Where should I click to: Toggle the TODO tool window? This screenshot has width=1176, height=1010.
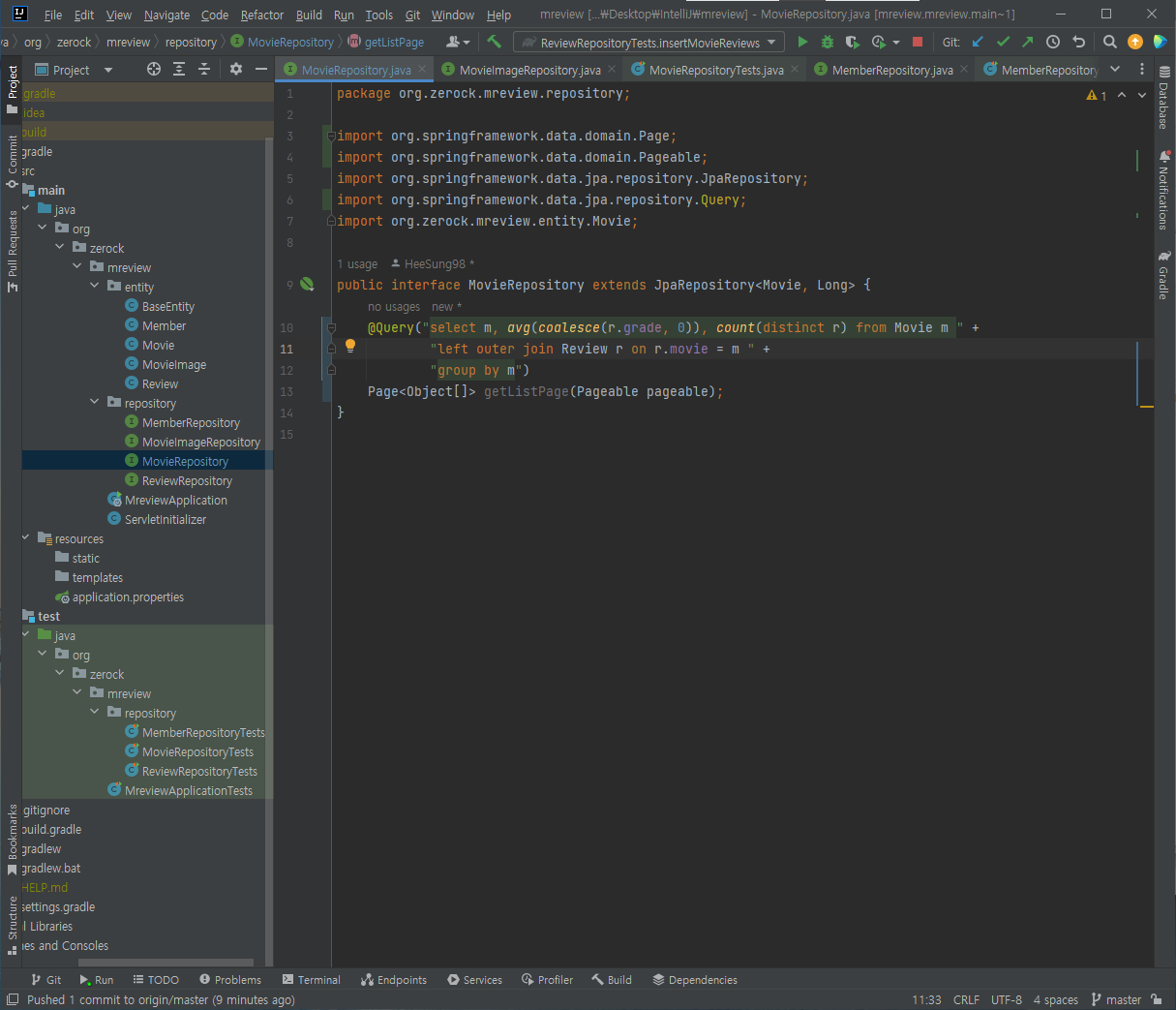[156, 980]
